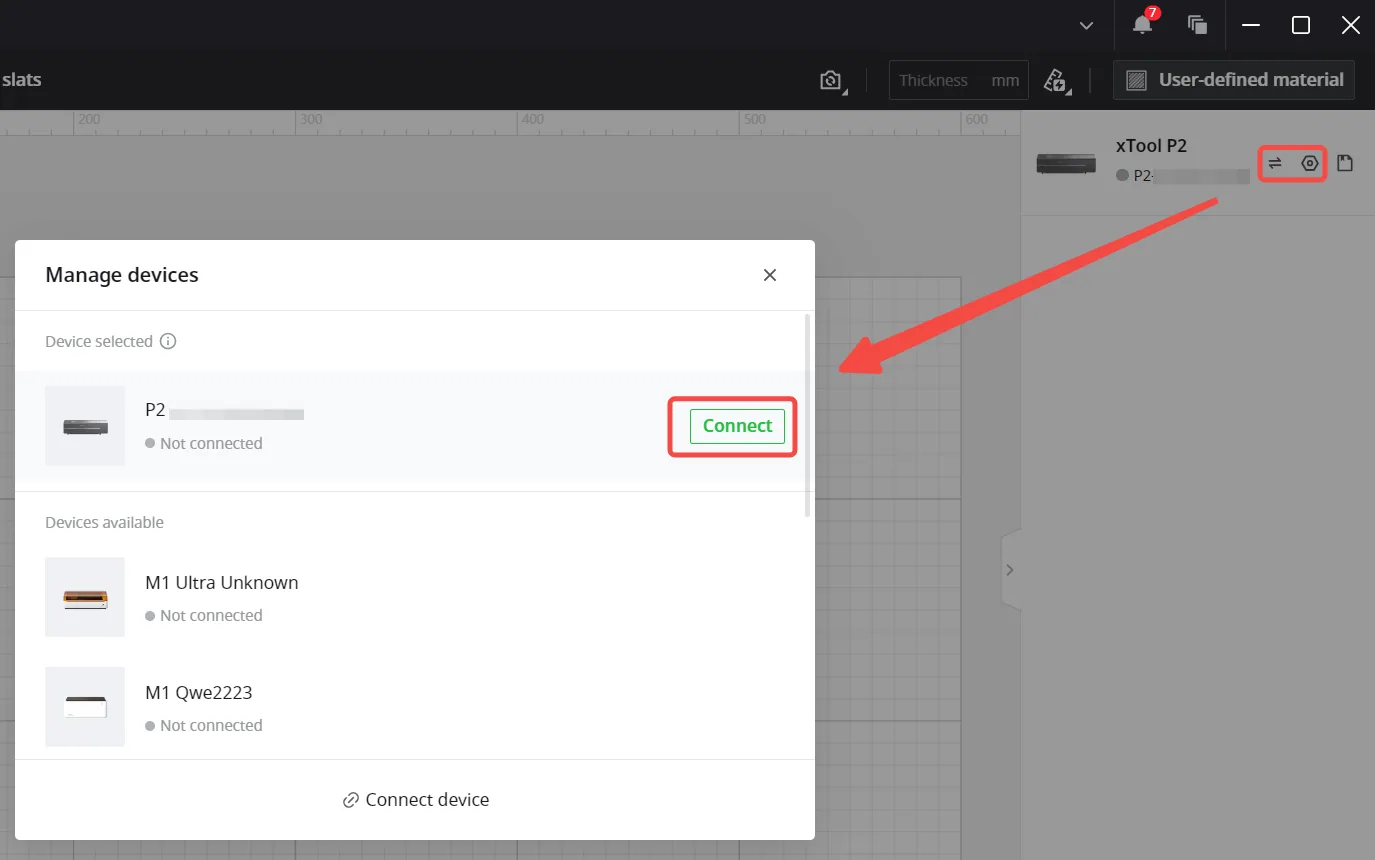Collapse the right side panel chevron
1375x860 pixels.
(x=1010, y=570)
